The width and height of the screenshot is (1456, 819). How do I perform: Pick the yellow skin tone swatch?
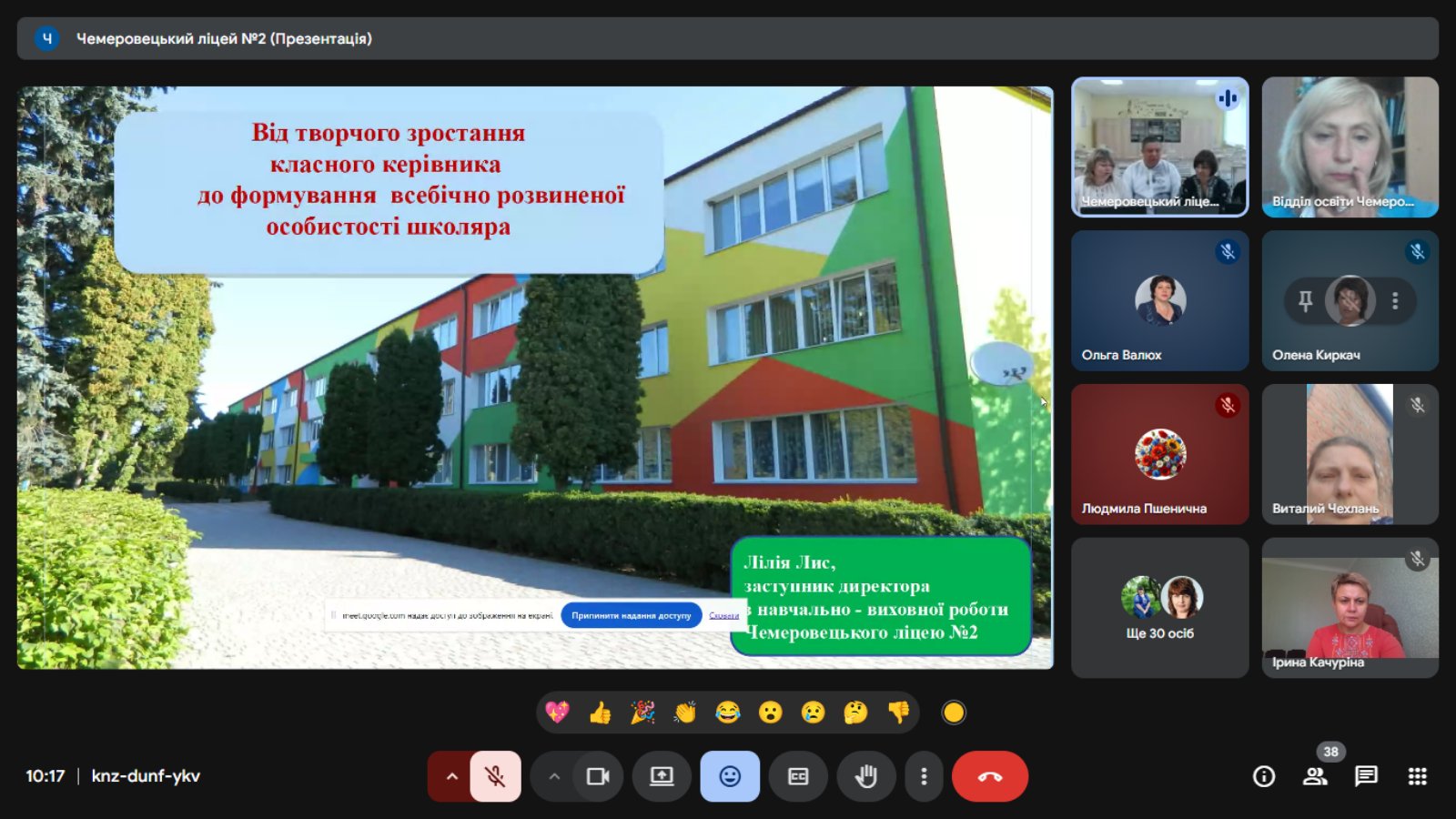tap(954, 713)
